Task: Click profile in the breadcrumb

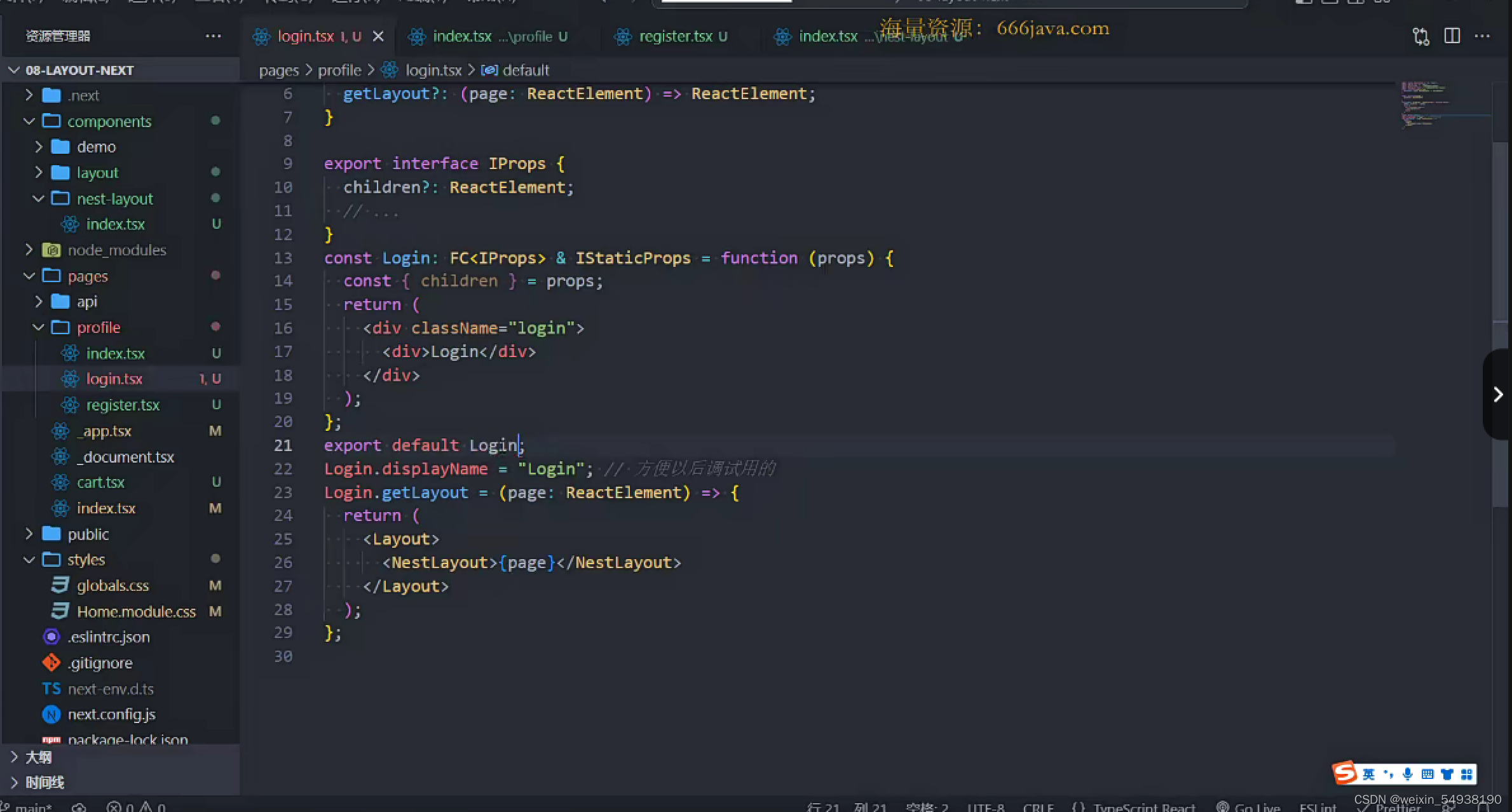Action: click(339, 70)
